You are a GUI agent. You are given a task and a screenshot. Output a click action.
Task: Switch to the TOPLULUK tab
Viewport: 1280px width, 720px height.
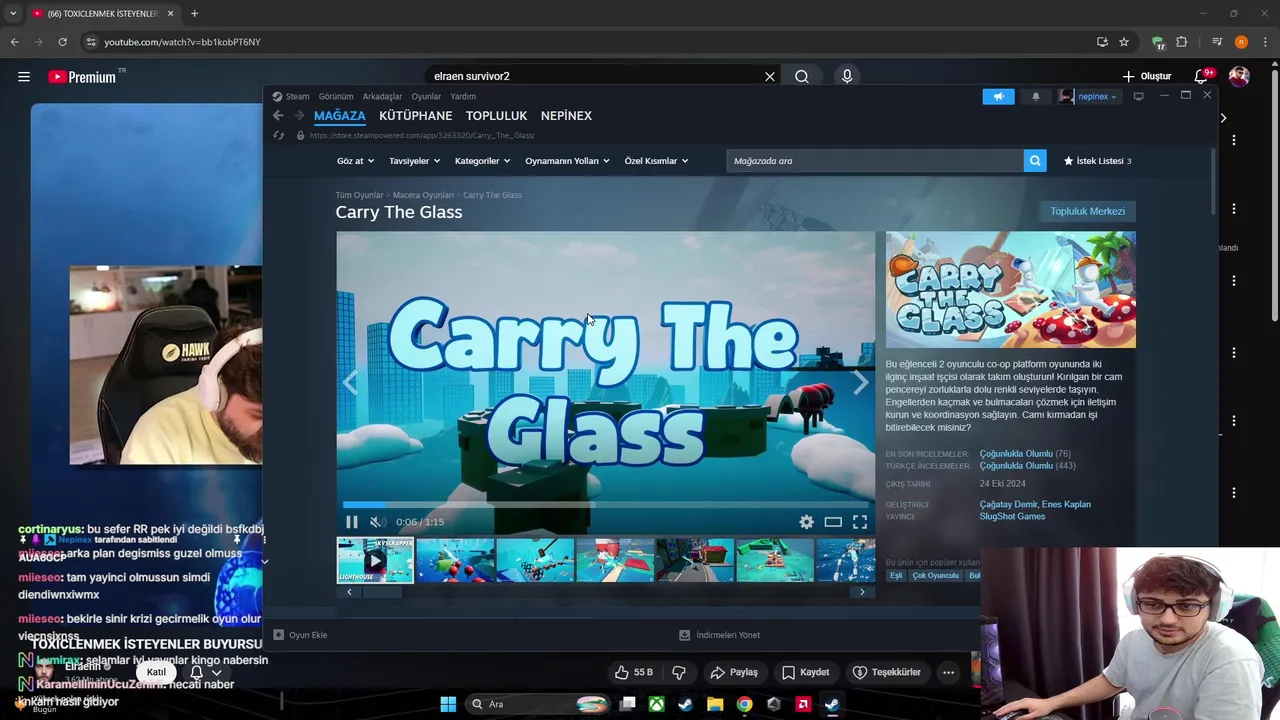click(x=496, y=116)
